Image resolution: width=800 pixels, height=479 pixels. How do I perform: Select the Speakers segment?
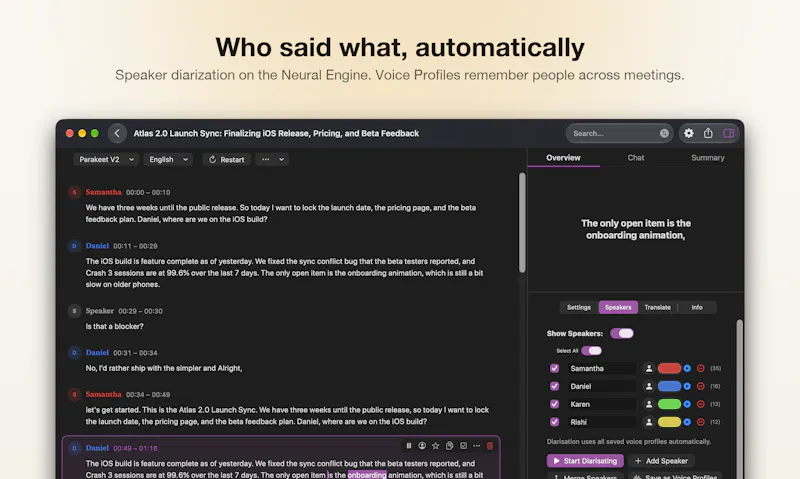[x=618, y=307]
